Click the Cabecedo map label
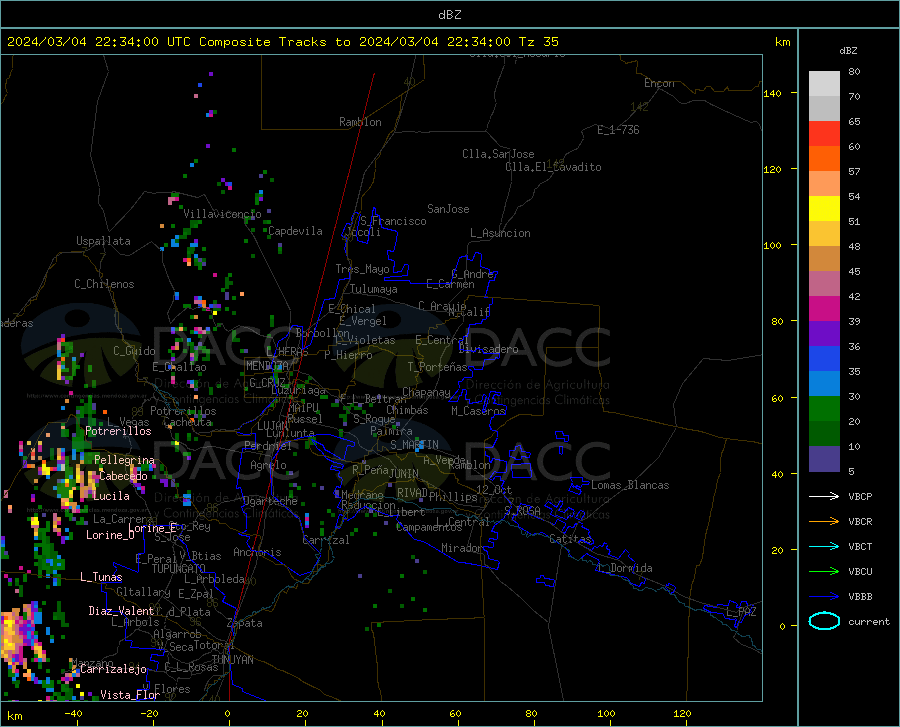The width and height of the screenshot is (900, 727). pos(123,476)
